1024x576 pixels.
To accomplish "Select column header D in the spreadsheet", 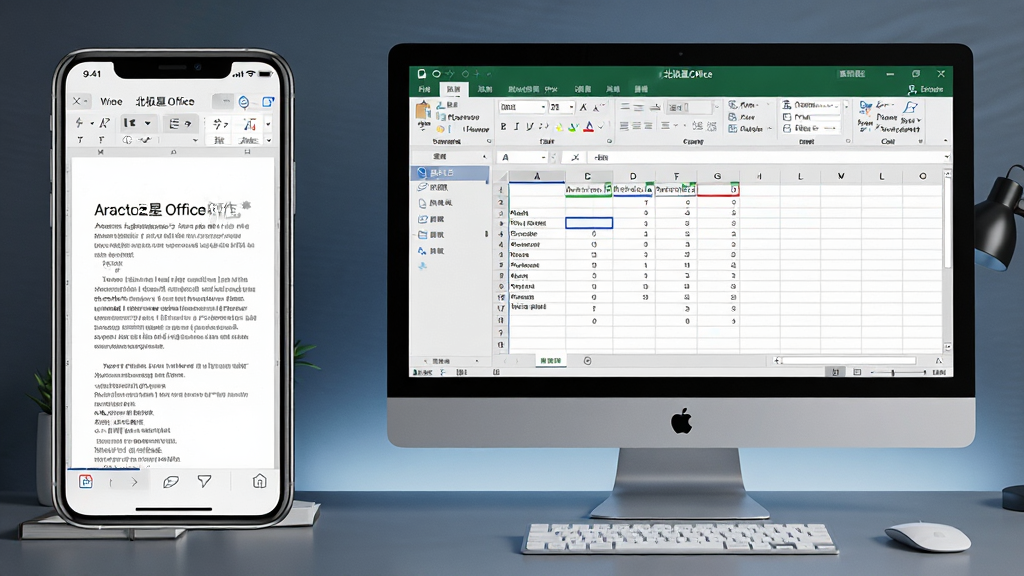I will (633, 176).
